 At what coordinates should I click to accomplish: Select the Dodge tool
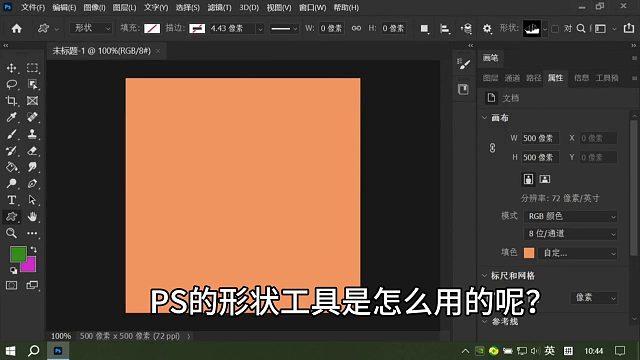point(11,183)
